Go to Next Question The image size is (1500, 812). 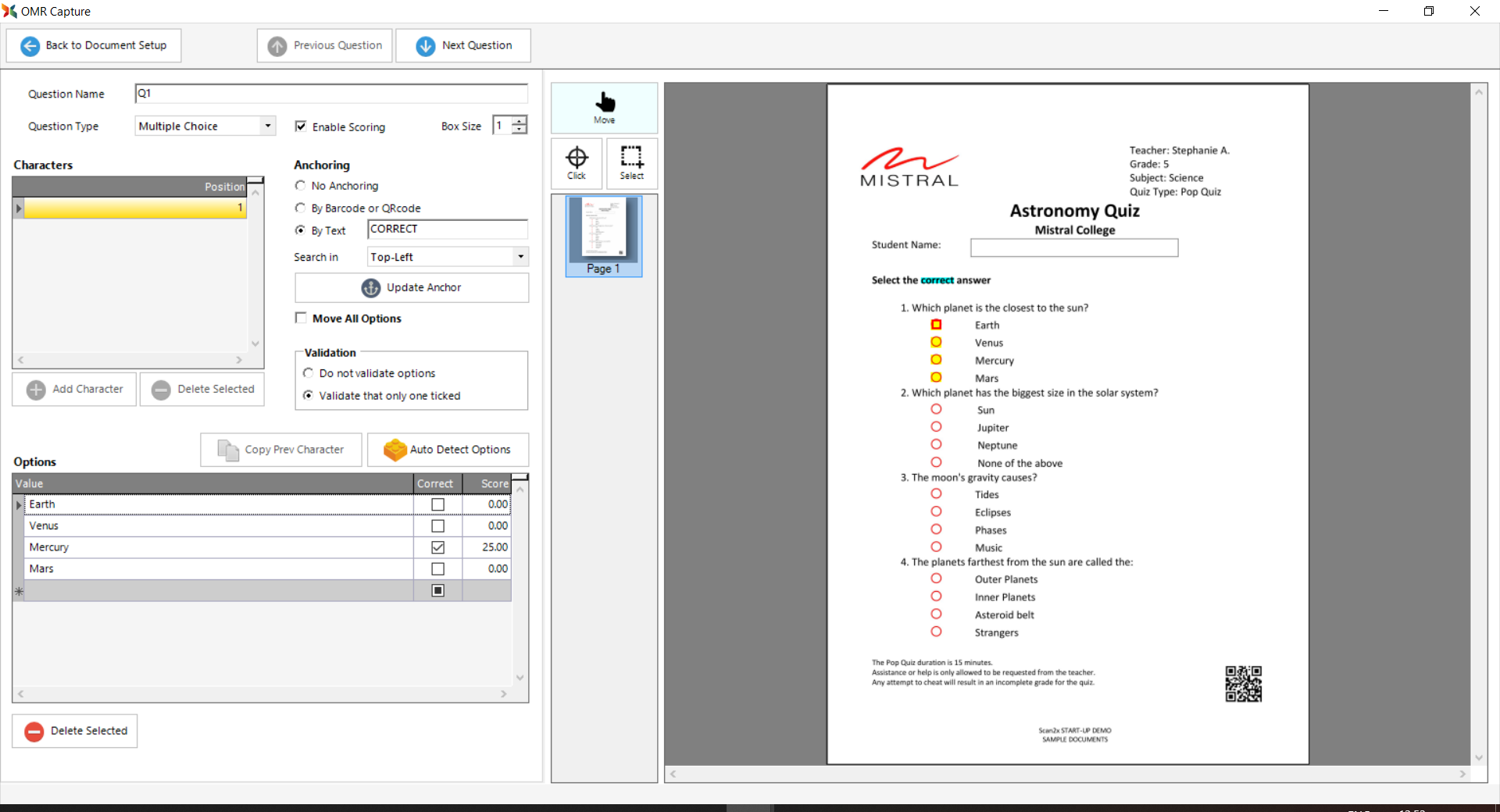463,45
